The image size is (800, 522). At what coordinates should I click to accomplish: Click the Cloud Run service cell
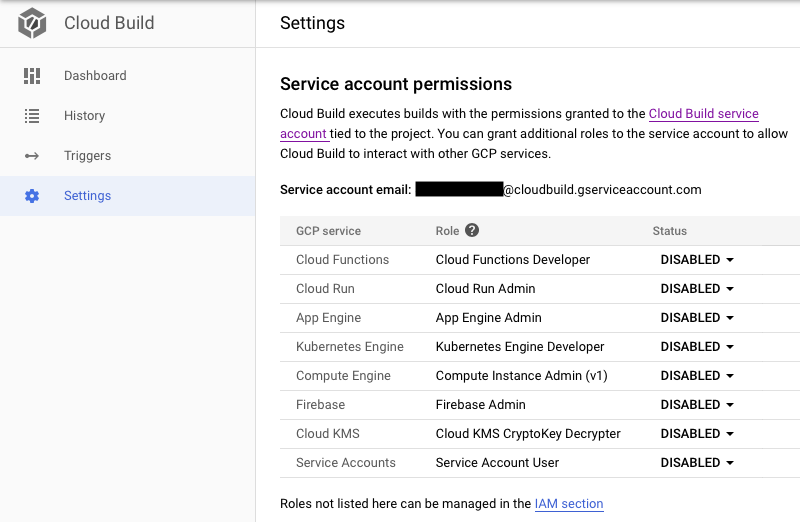point(325,289)
